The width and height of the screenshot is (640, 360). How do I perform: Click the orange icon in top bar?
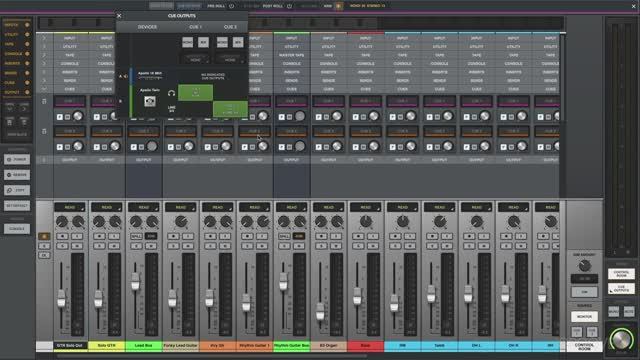338,6
